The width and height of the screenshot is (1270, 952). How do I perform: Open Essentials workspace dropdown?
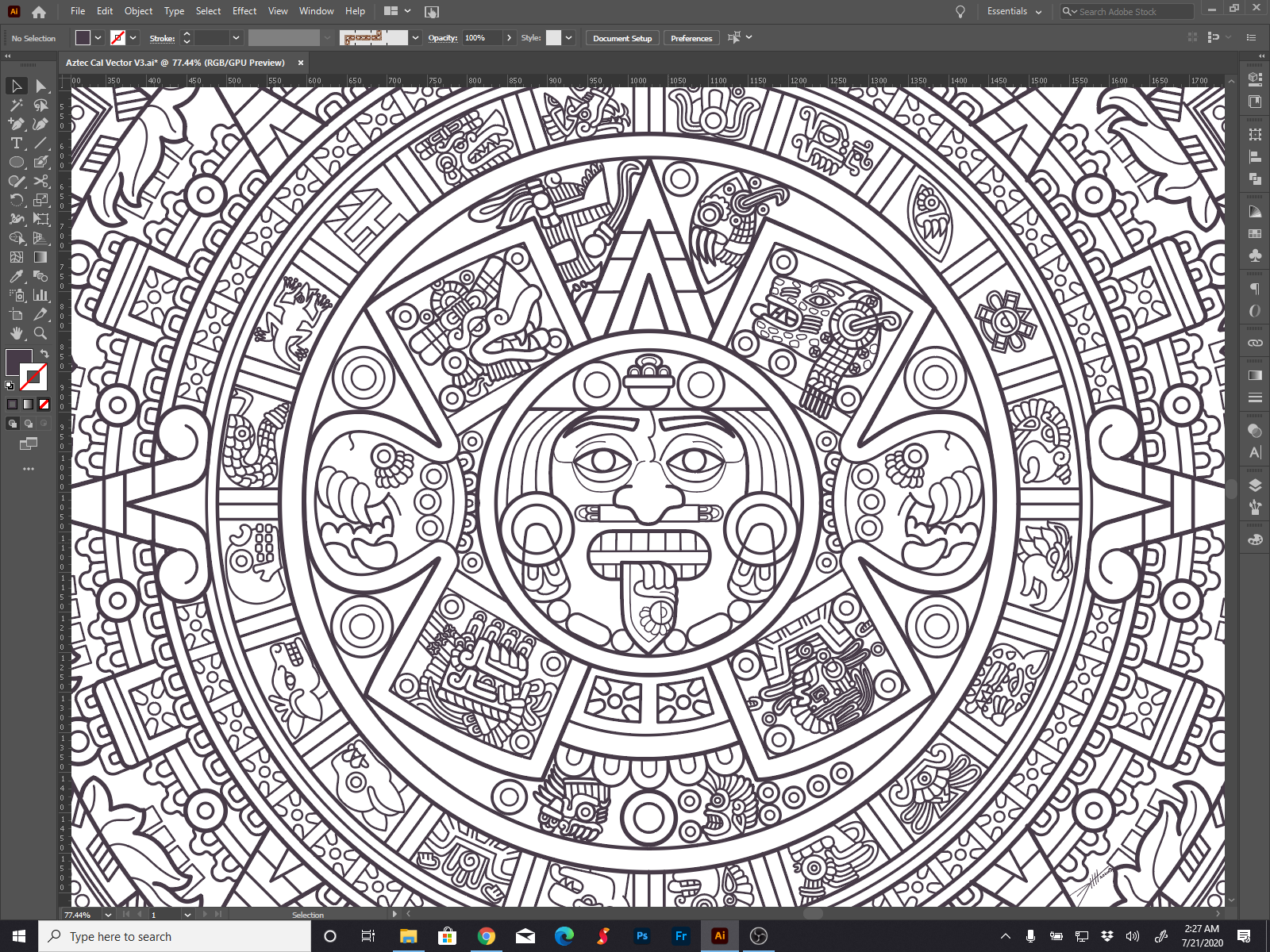tap(1014, 11)
